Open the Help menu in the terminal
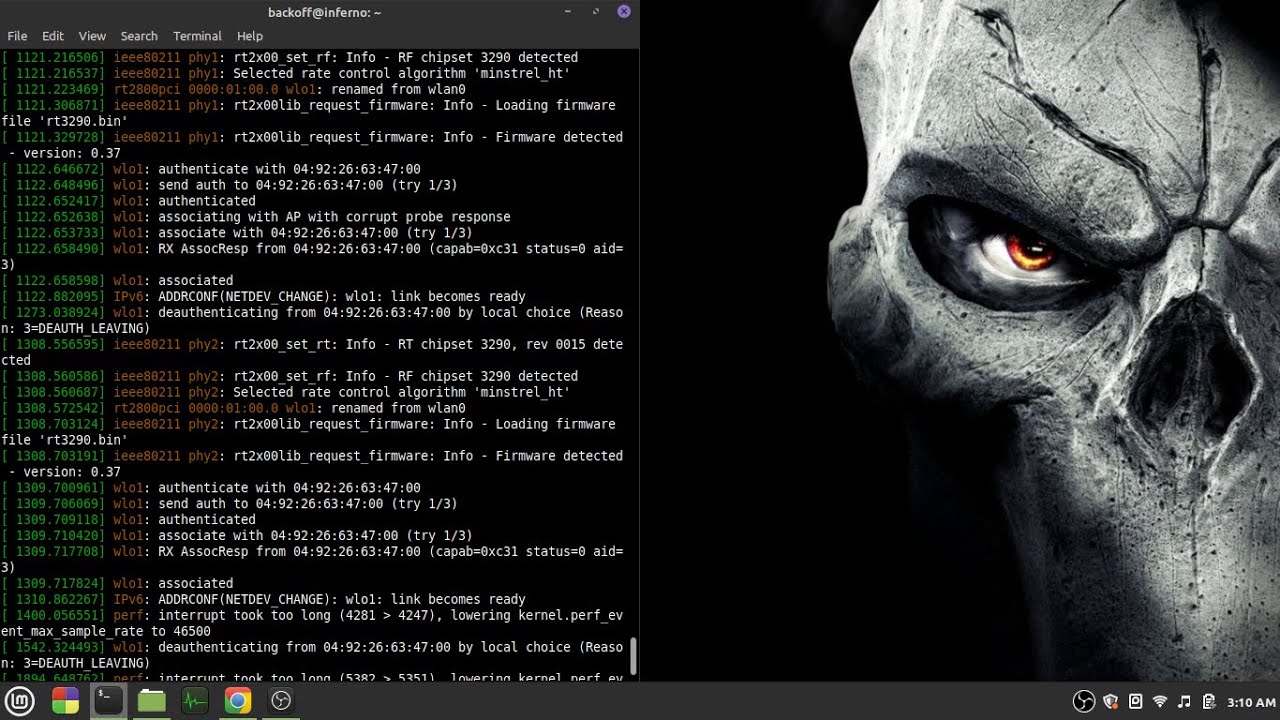This screenshot has width=1280, height=720. pos(250,36)
